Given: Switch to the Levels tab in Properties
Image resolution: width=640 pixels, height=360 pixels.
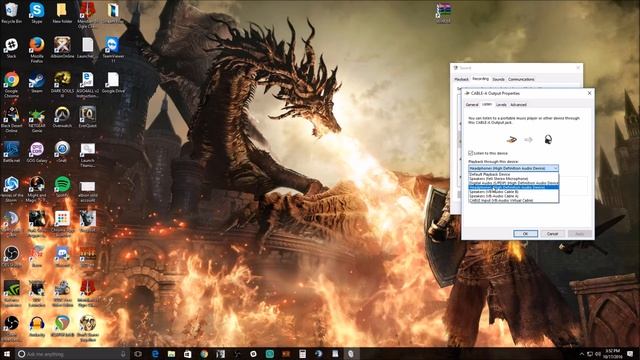Looking at the screenshot, I should 501,105.
